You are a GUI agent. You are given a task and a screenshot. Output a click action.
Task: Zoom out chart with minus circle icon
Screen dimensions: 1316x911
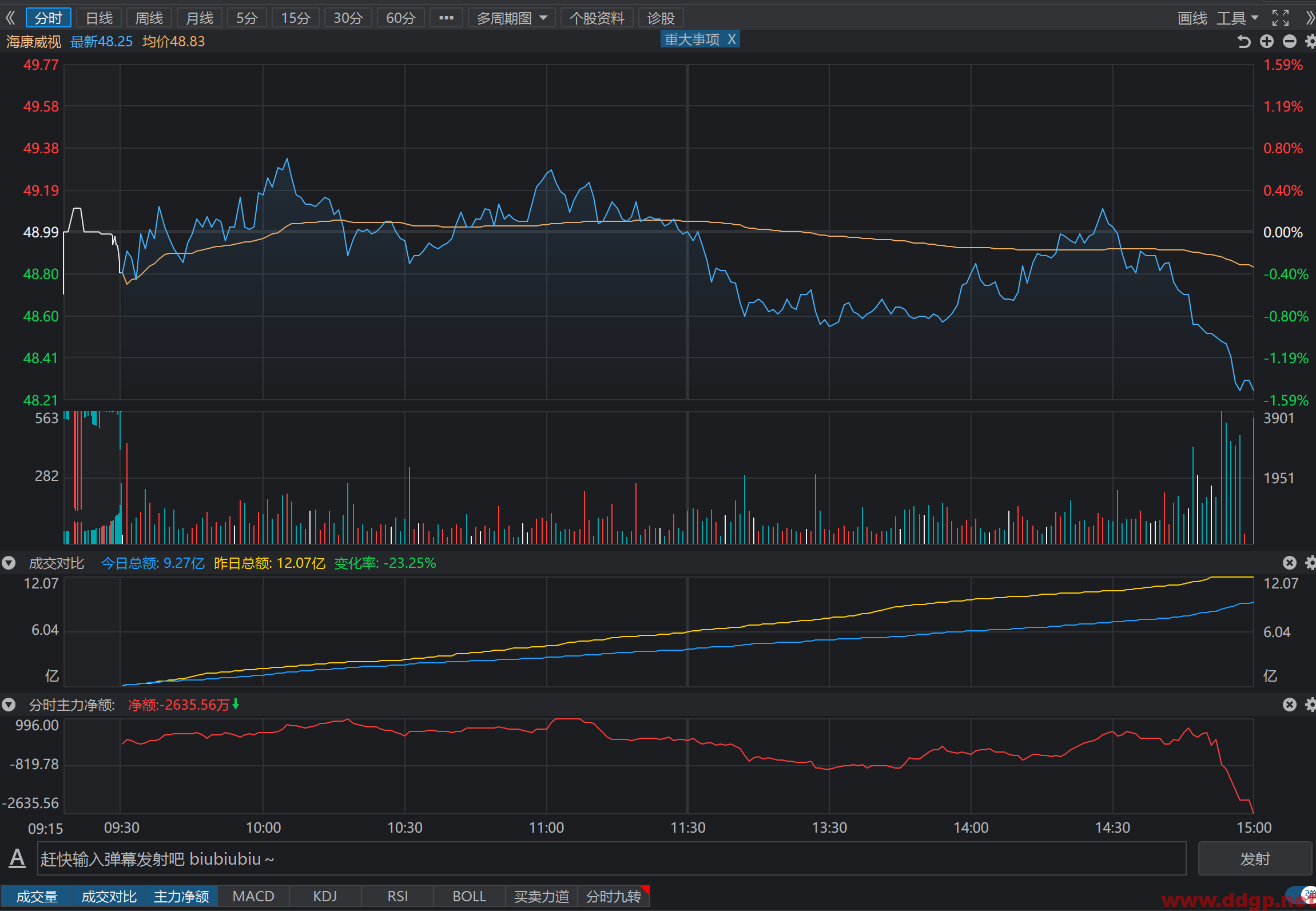click(x=1289, y=41)
